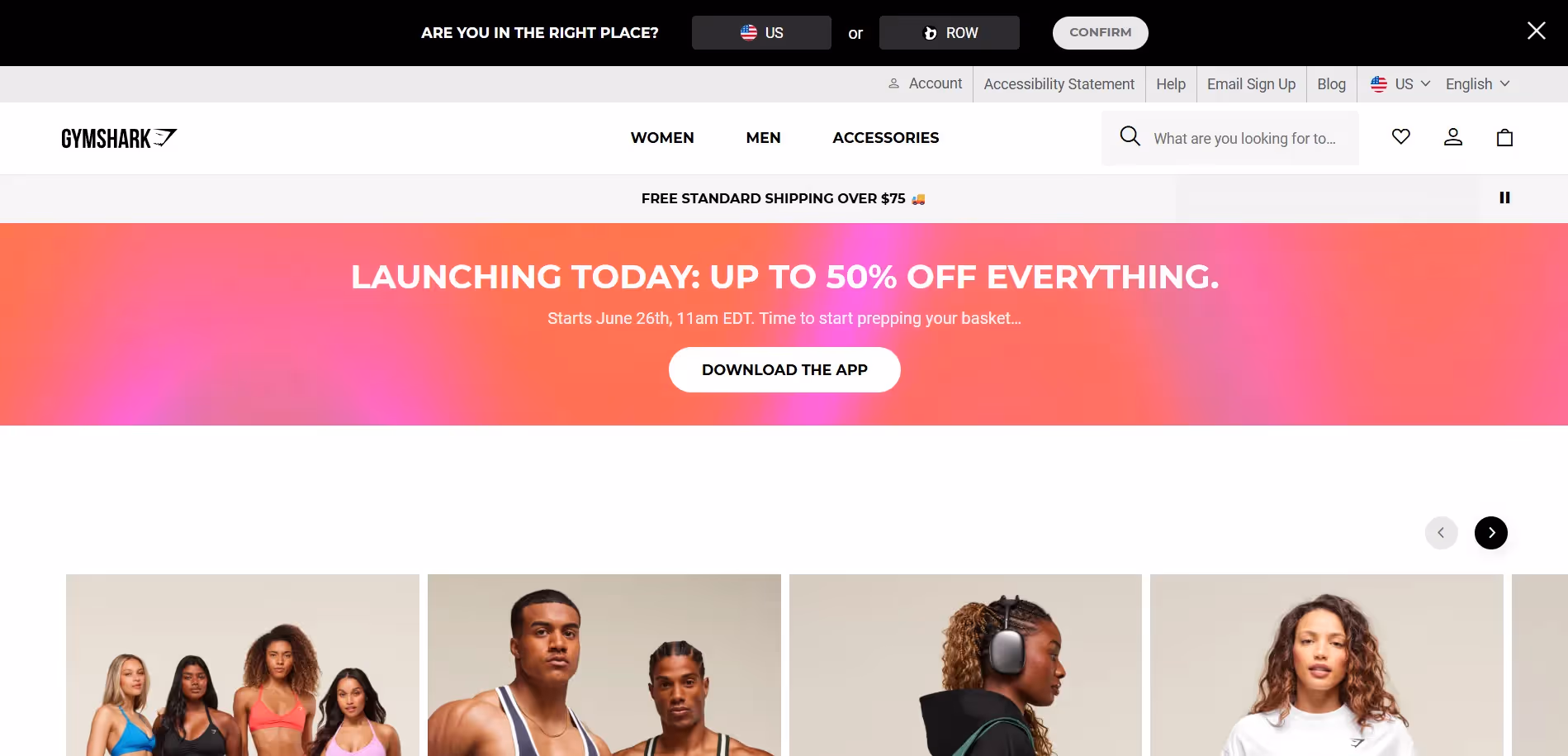Click the user profile icon in header

tap(1453, 137)
